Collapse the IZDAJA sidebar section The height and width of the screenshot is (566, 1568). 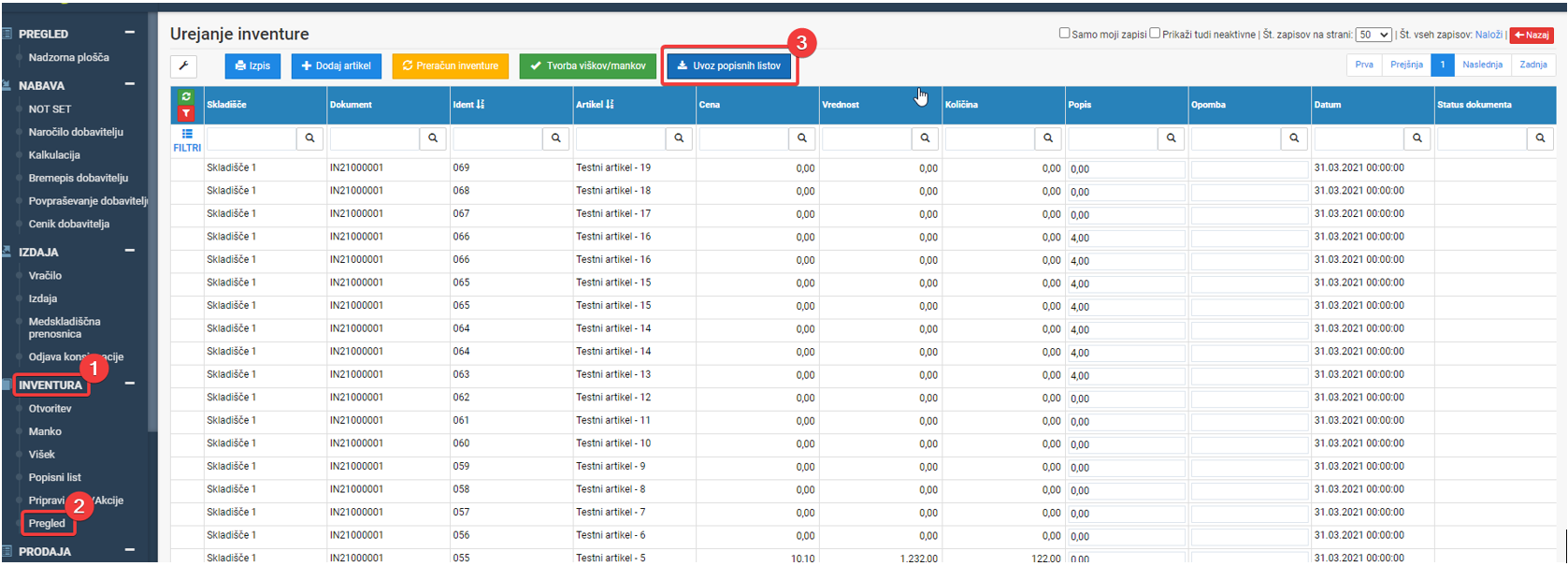click(x=130, y=251)
